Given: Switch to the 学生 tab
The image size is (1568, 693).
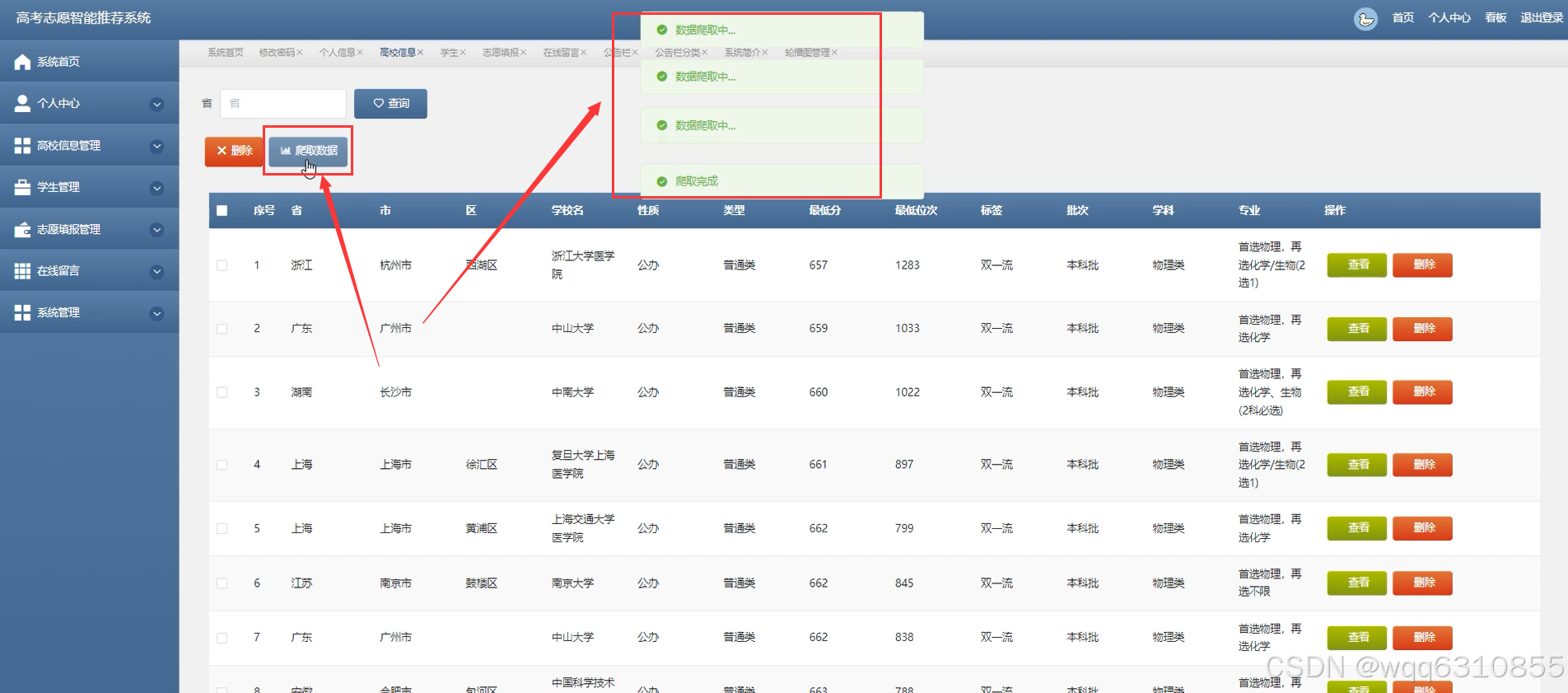Looking at the screenshot, I should pos(449,53).
